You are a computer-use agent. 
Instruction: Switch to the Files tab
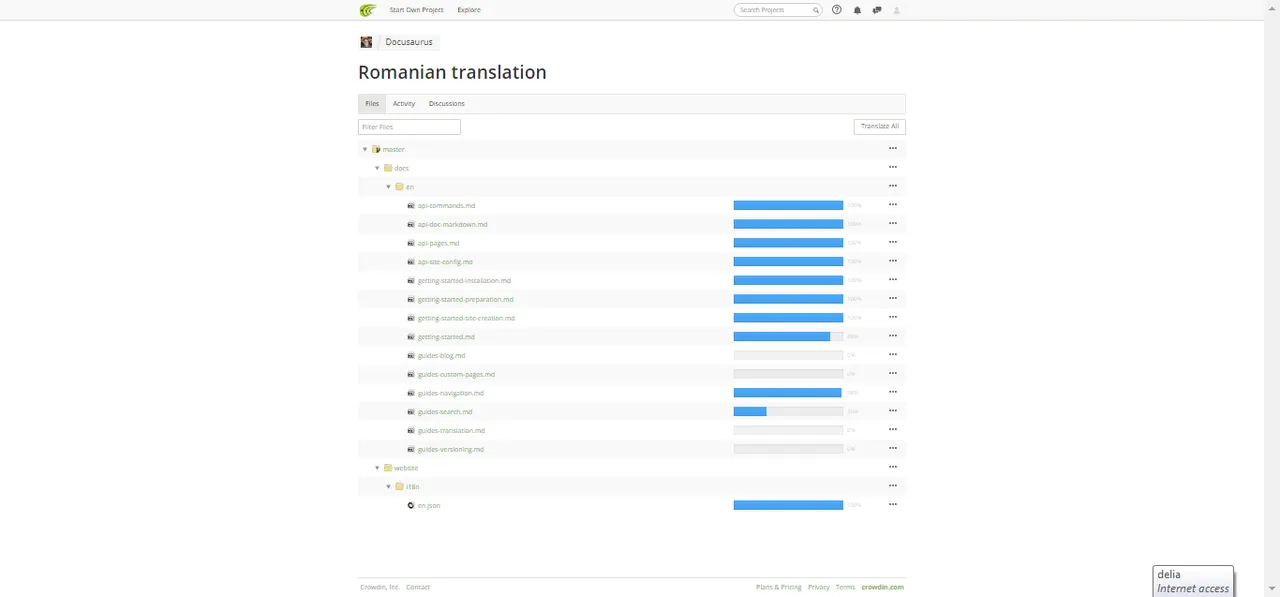tap(372, 104)
